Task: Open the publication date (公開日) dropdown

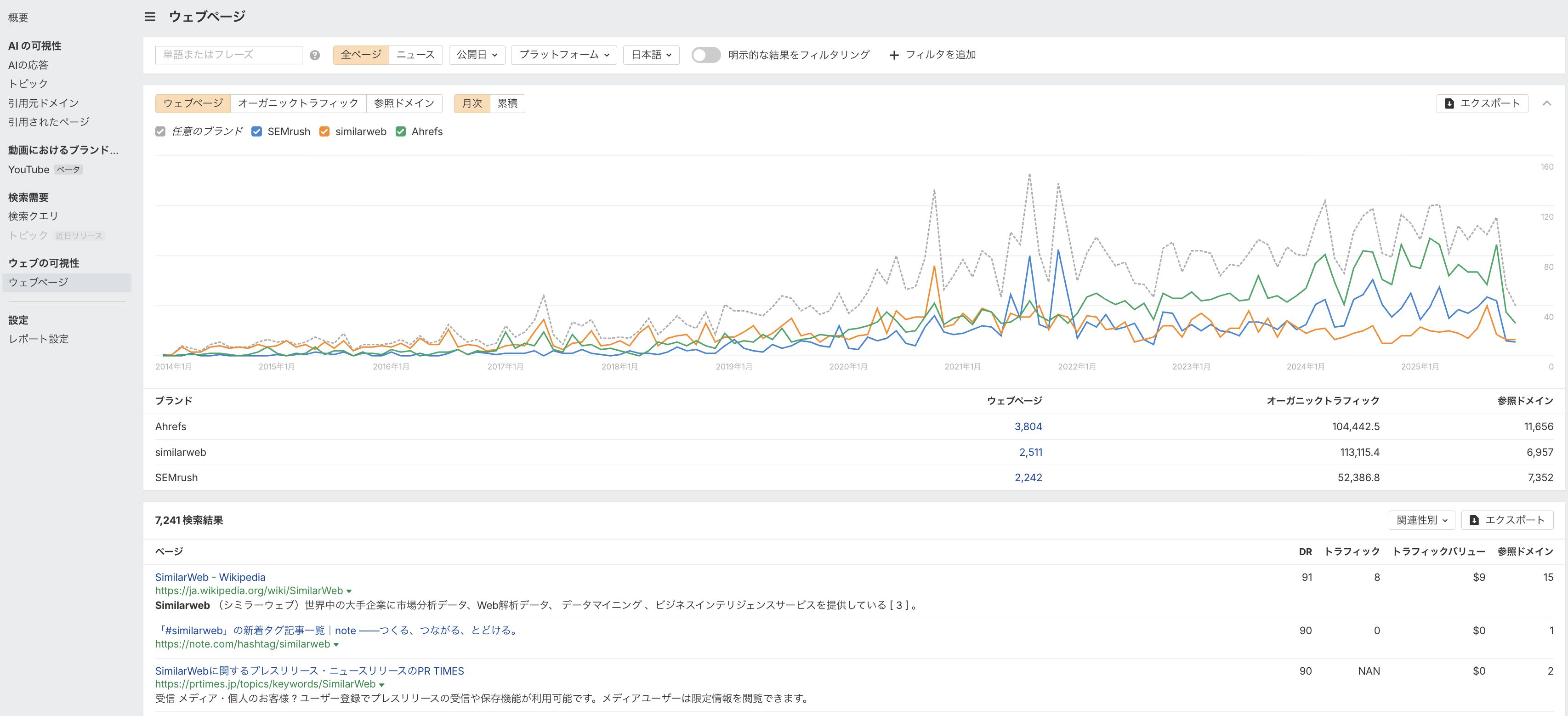Action: point(477,55)
